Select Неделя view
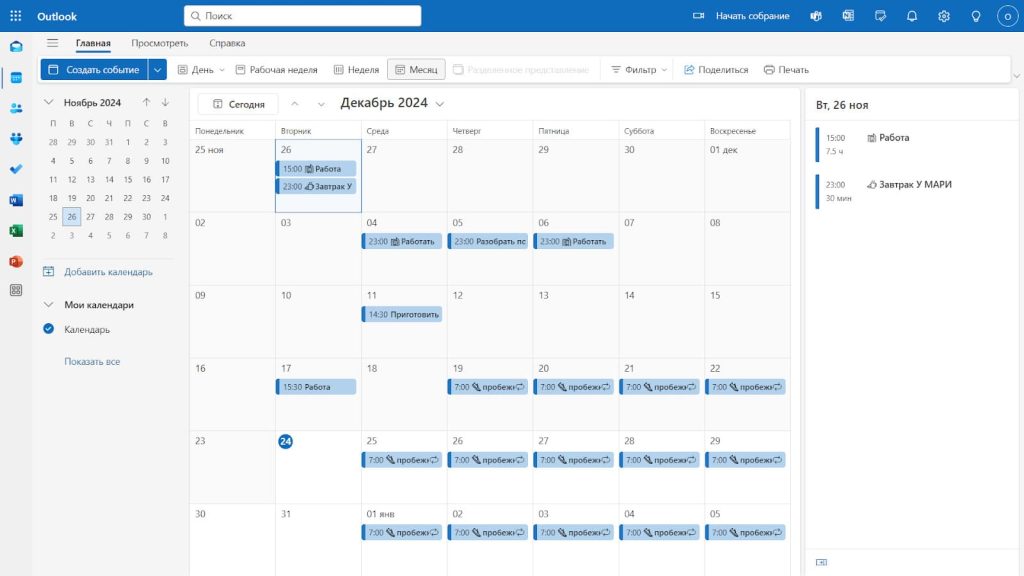The height and width of the screenshot is (576, 1024). [x=356, y=70]
